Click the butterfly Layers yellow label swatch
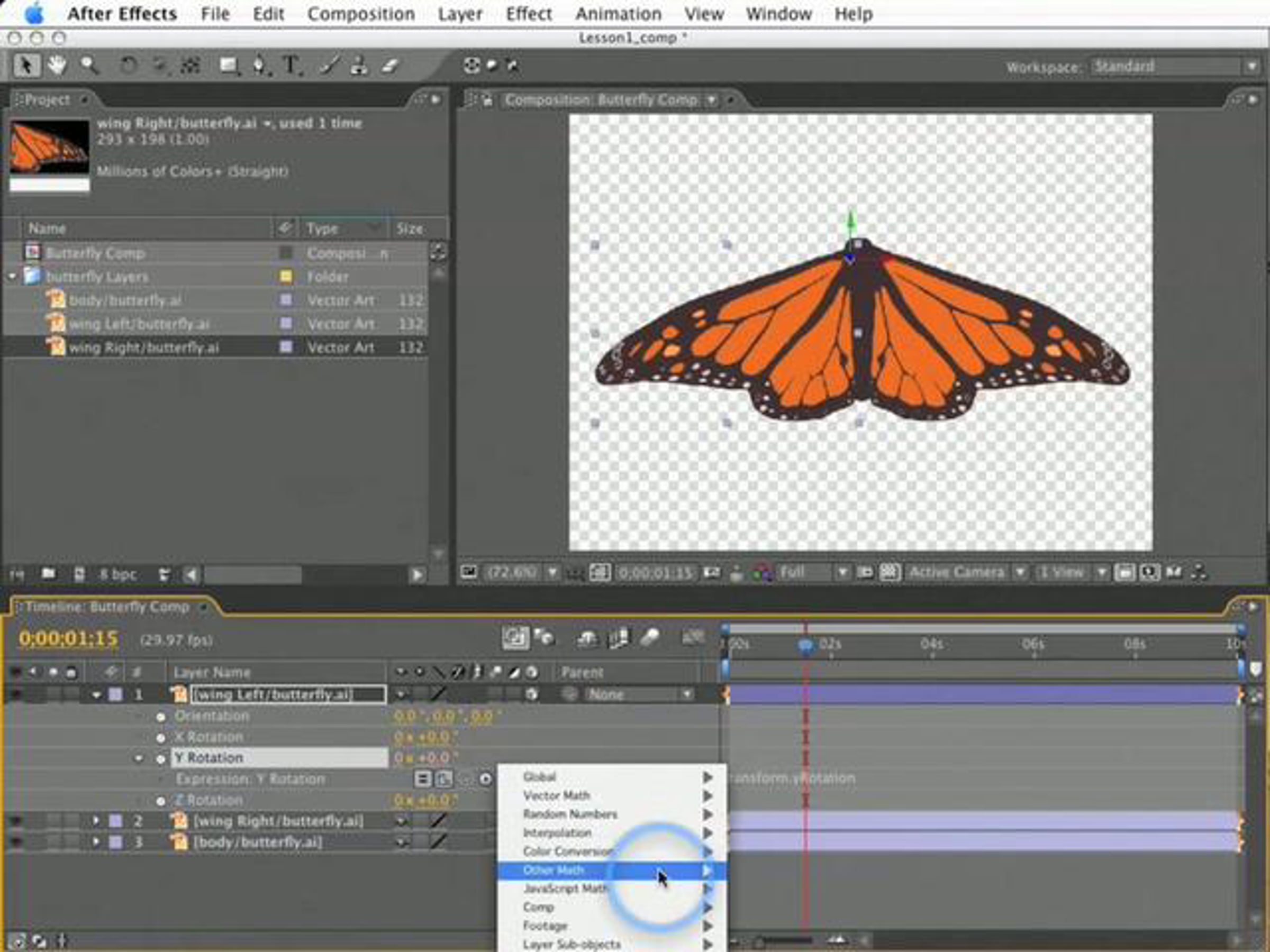Screen dimensions: 1270x952 (x=285, y=277)
